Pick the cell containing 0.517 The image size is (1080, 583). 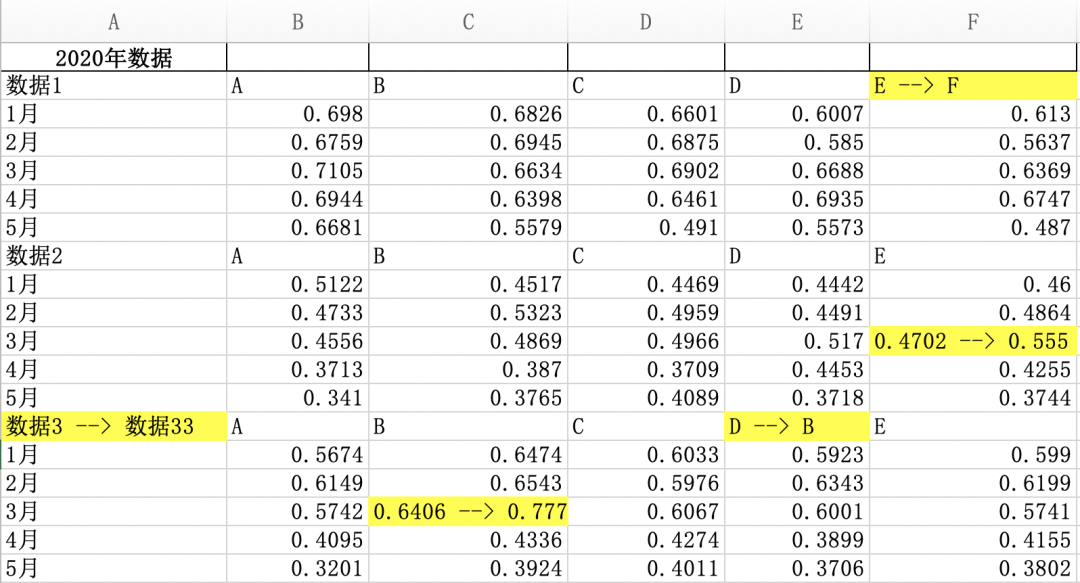click(x=797, y=341)
